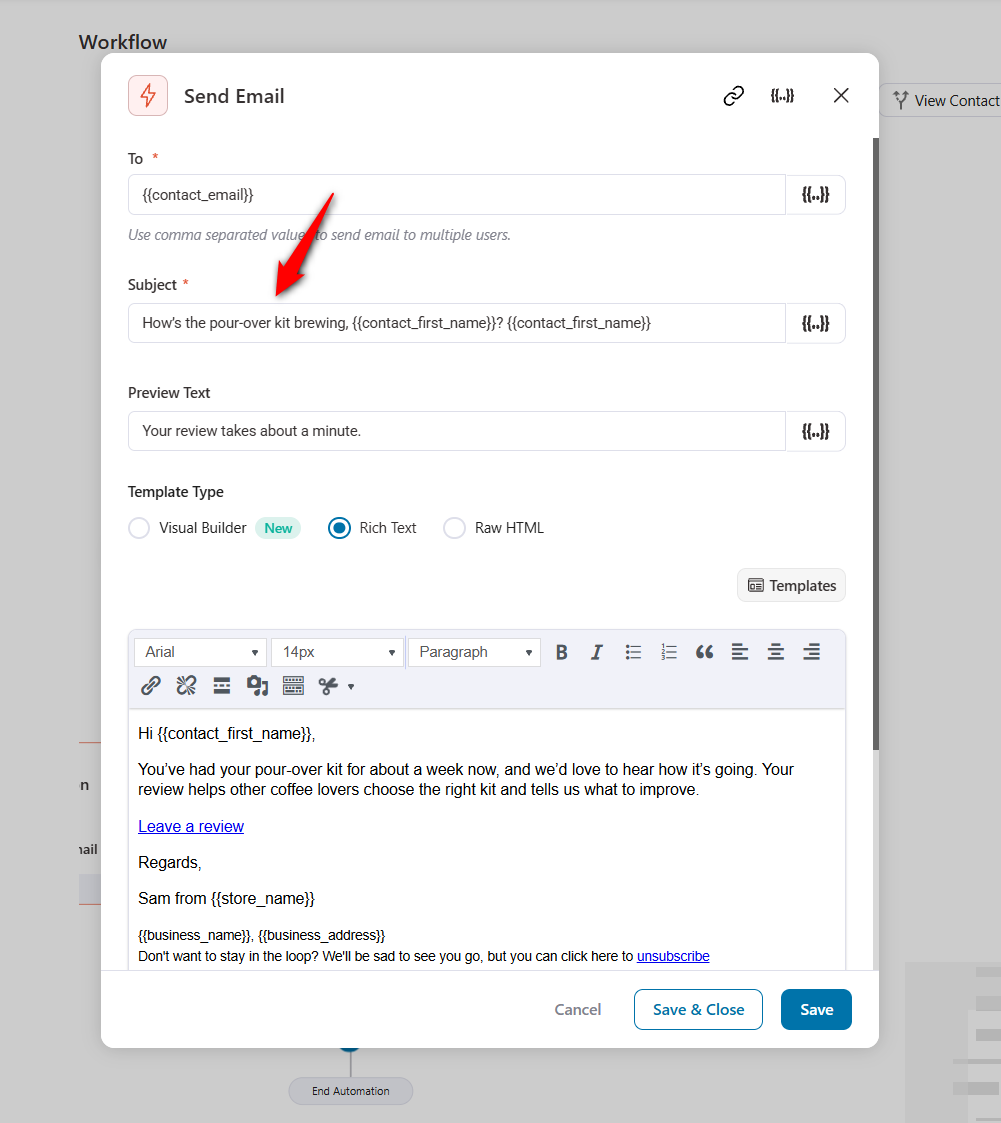
Task: Click the scissors shortcode icon
Action: point(329,686)
